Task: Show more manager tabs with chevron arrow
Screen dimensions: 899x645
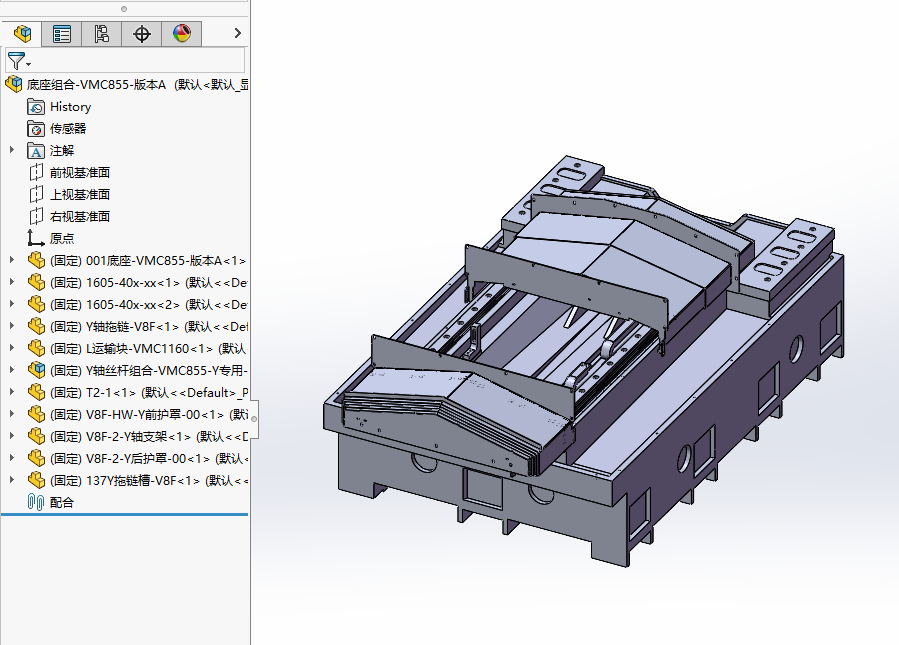Action: (237, 33)
